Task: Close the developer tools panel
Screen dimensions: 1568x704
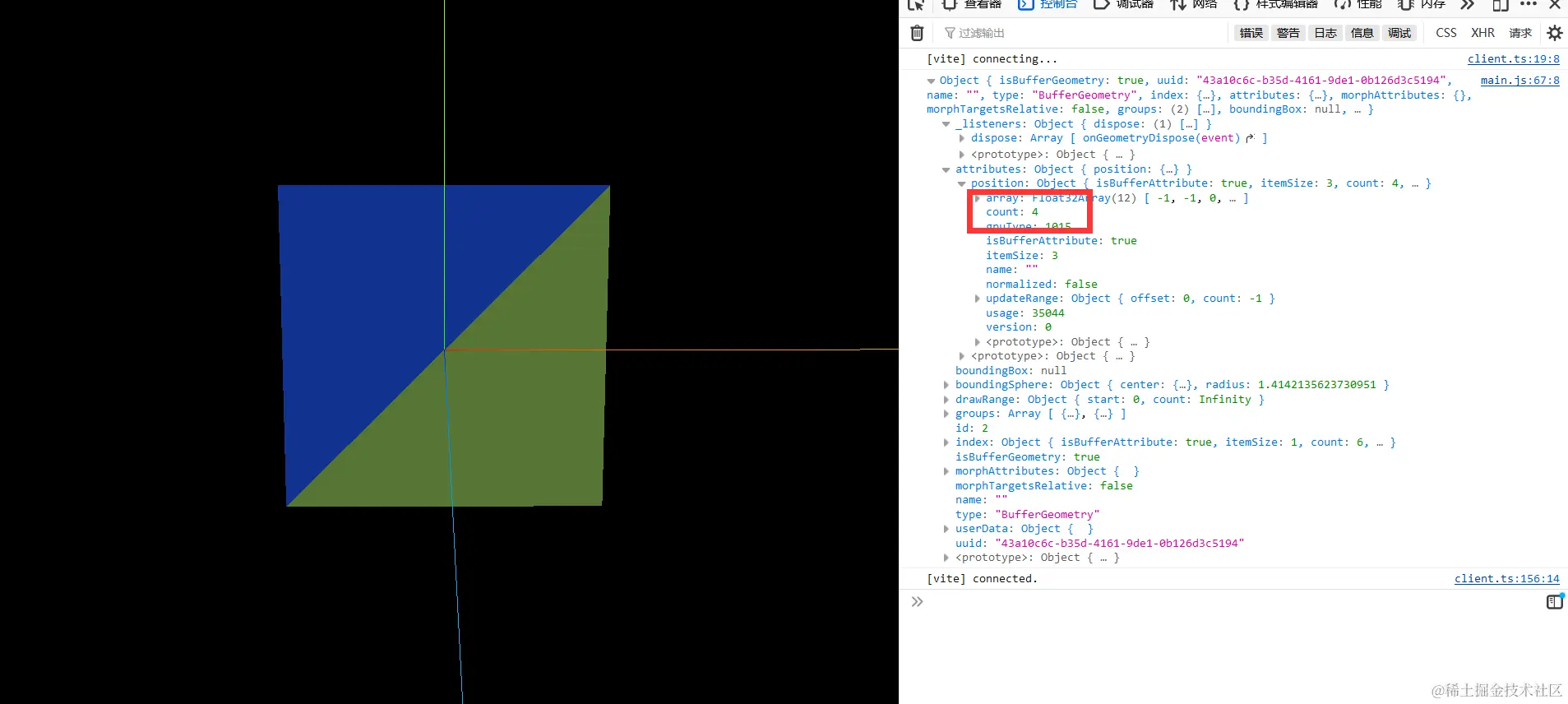Action: click(x=1555, y=4)
